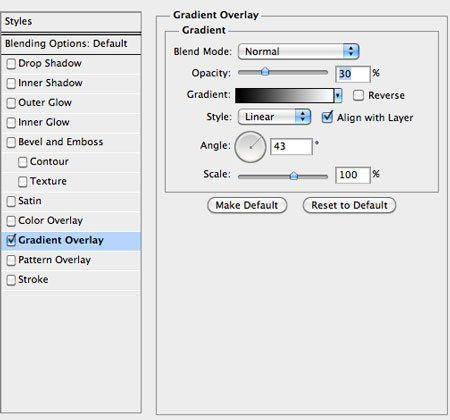The image size is (450, 420).
Task: Select the Bevel and Emboss label row
Action: click(x=71, y=142)
